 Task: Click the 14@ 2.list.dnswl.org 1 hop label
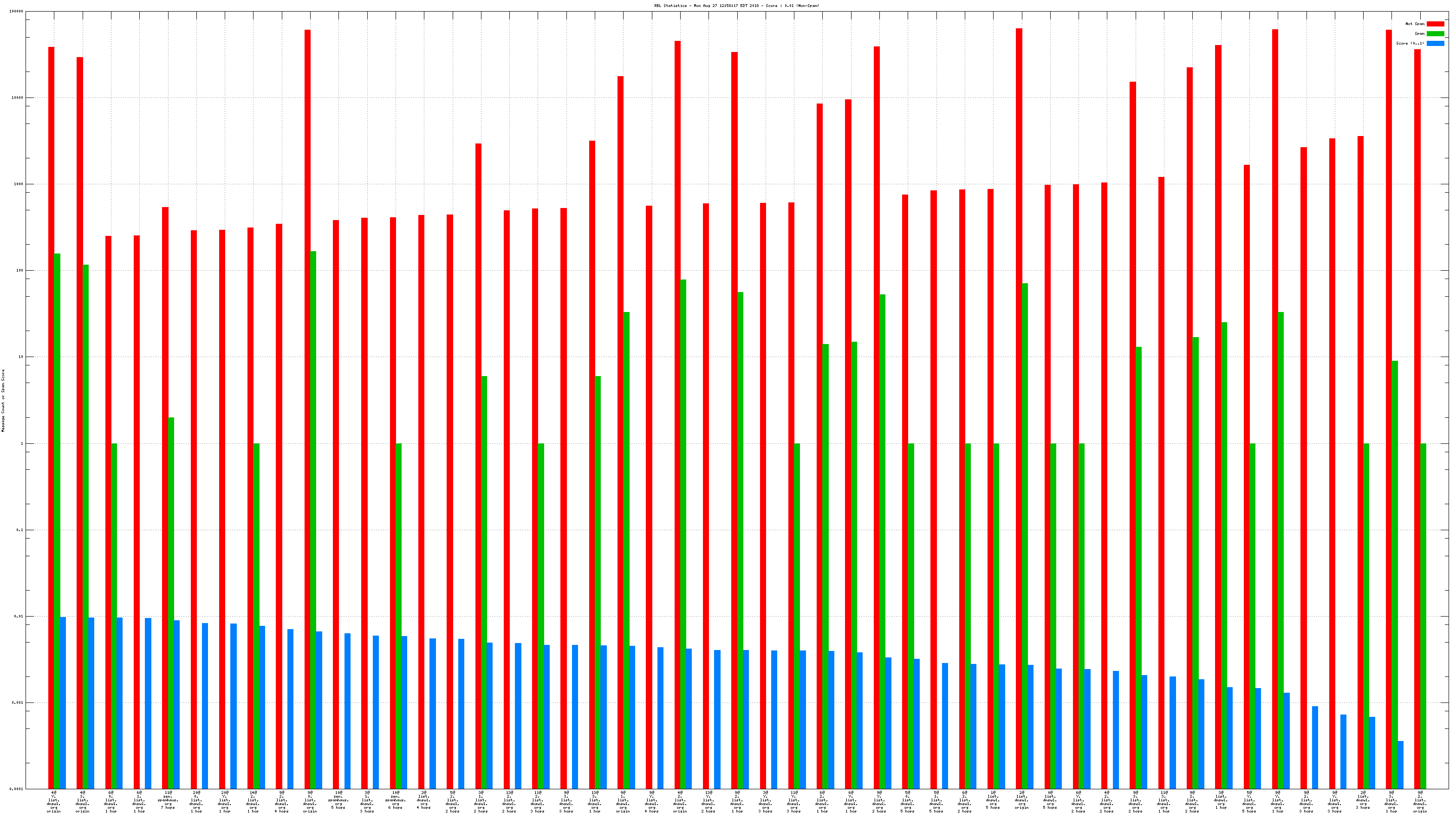click(x=253, y=801)
